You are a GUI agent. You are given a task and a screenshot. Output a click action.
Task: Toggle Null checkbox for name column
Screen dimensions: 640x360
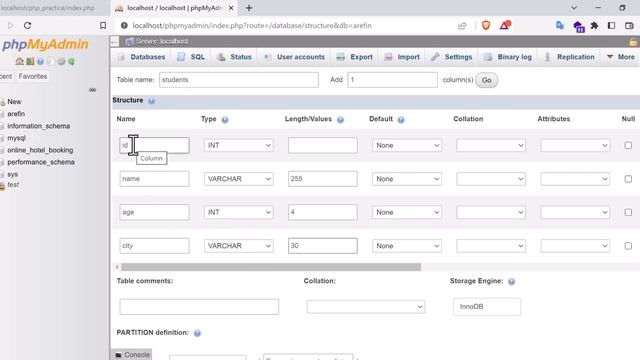pos(628,179)
